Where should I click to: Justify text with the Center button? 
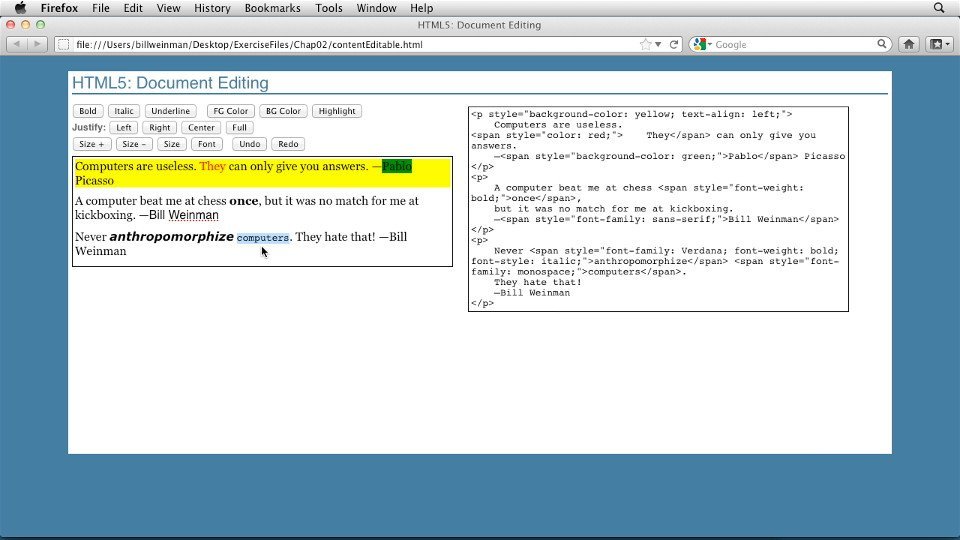(201, 127)
